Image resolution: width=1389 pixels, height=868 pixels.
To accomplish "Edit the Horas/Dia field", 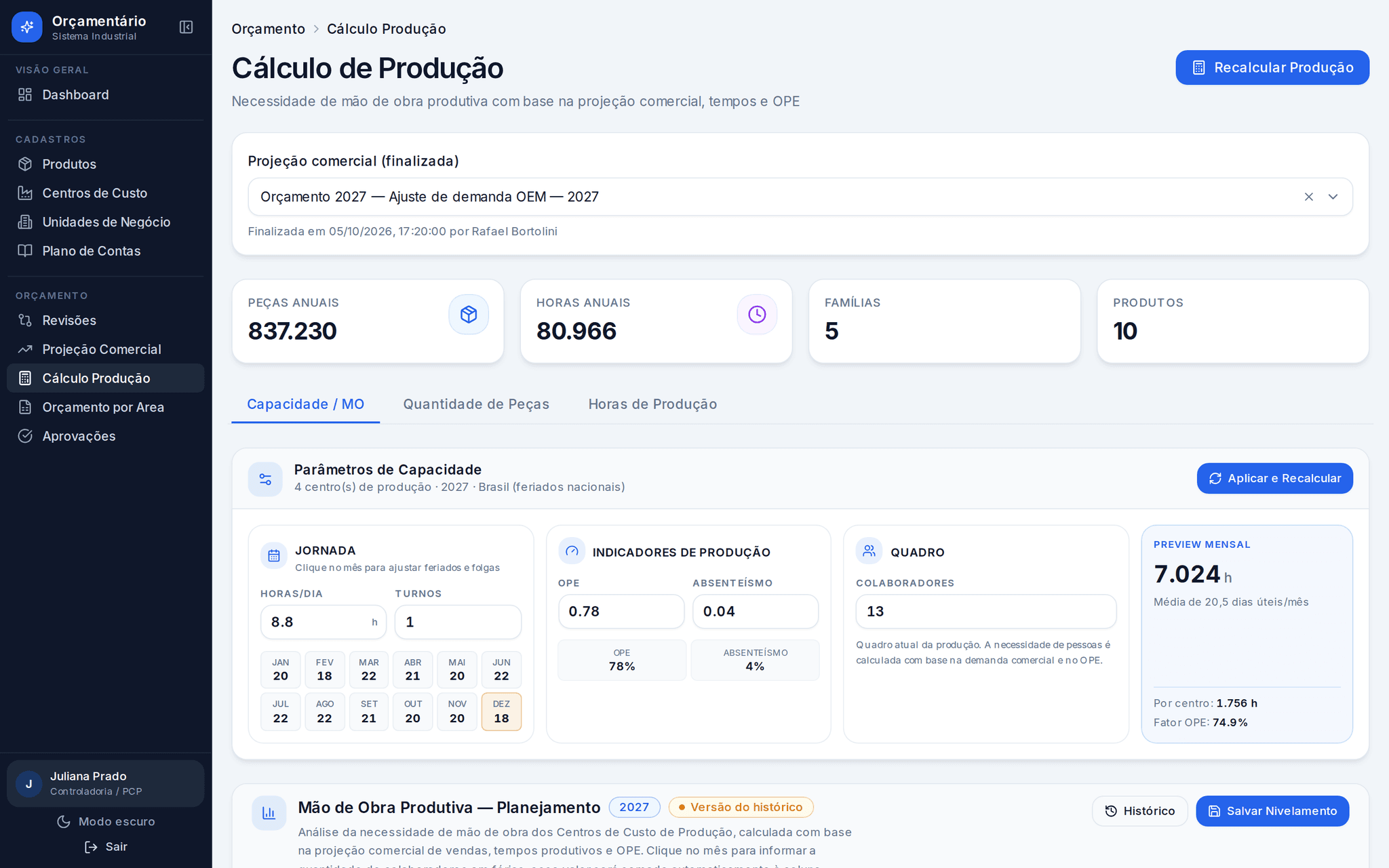I will point(323,622).
